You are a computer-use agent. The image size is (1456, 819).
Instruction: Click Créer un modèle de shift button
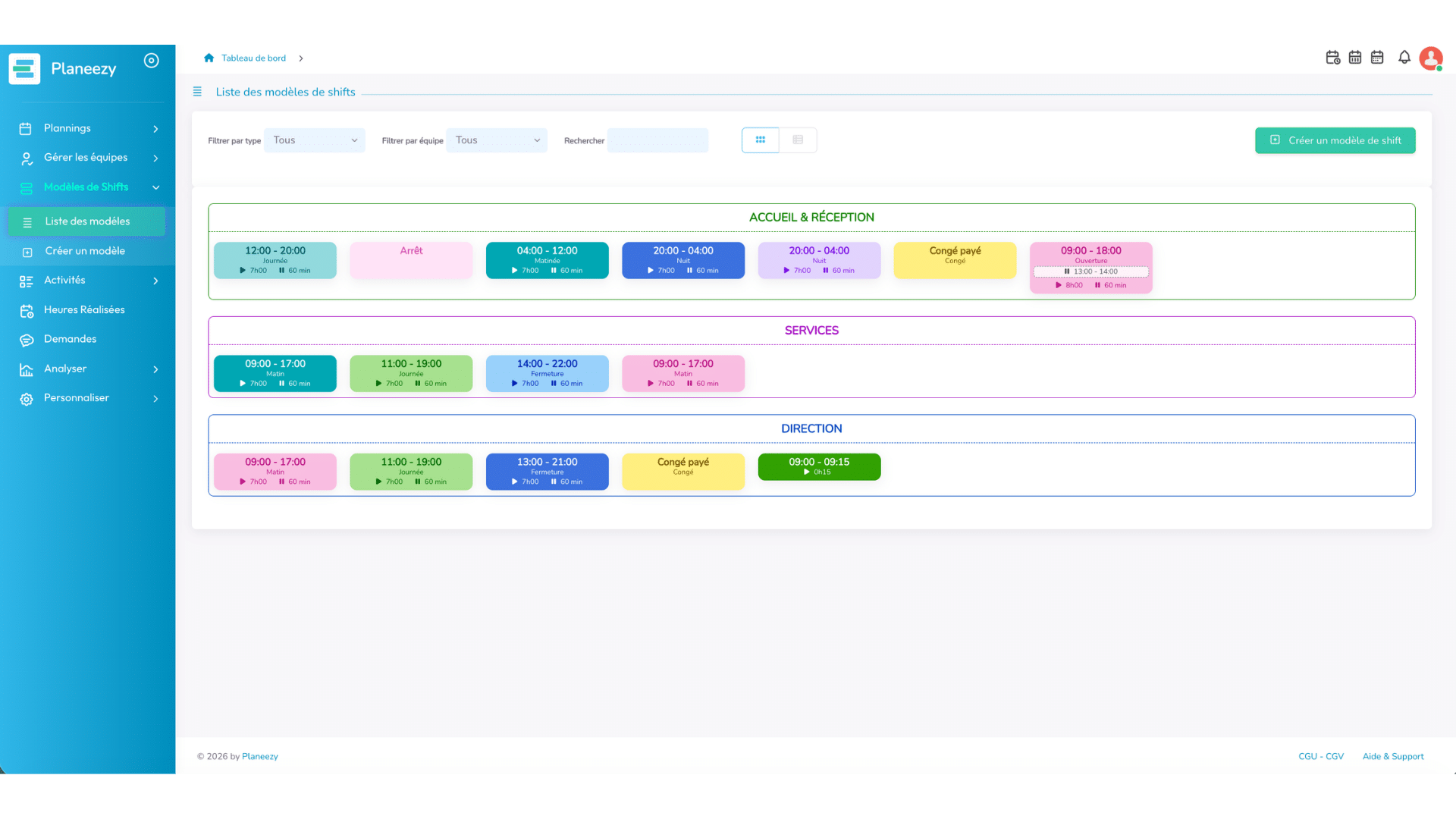pyautogui.click(x=1335, y=140)
